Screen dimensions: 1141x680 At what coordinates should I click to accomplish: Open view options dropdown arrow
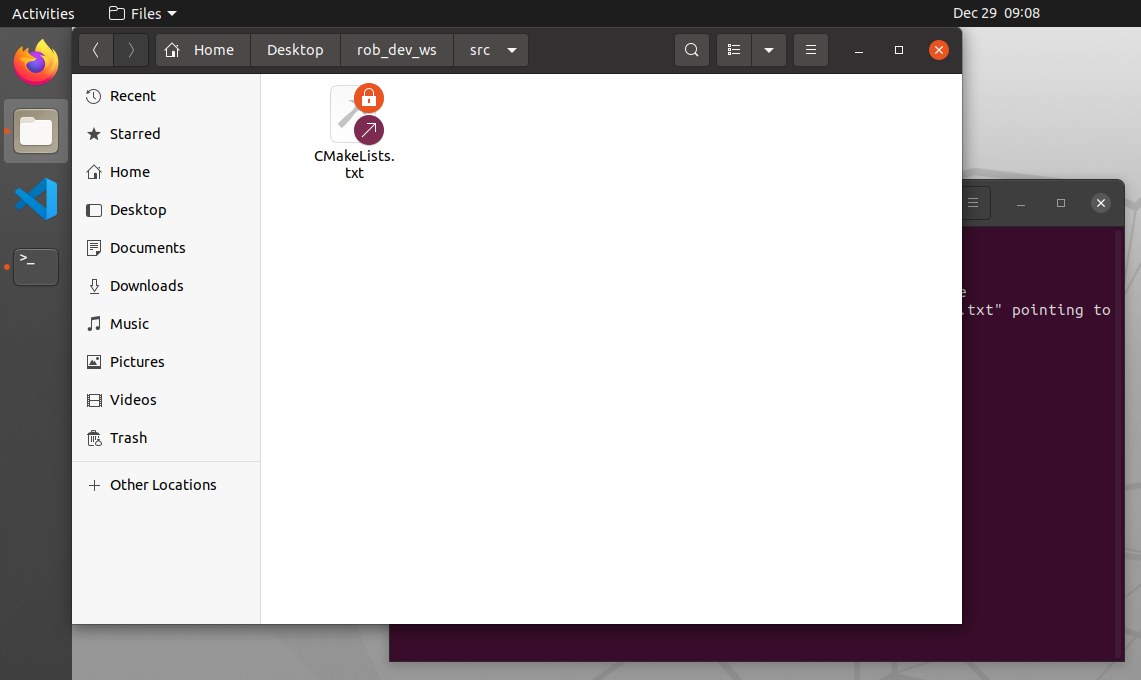point(769,50)
